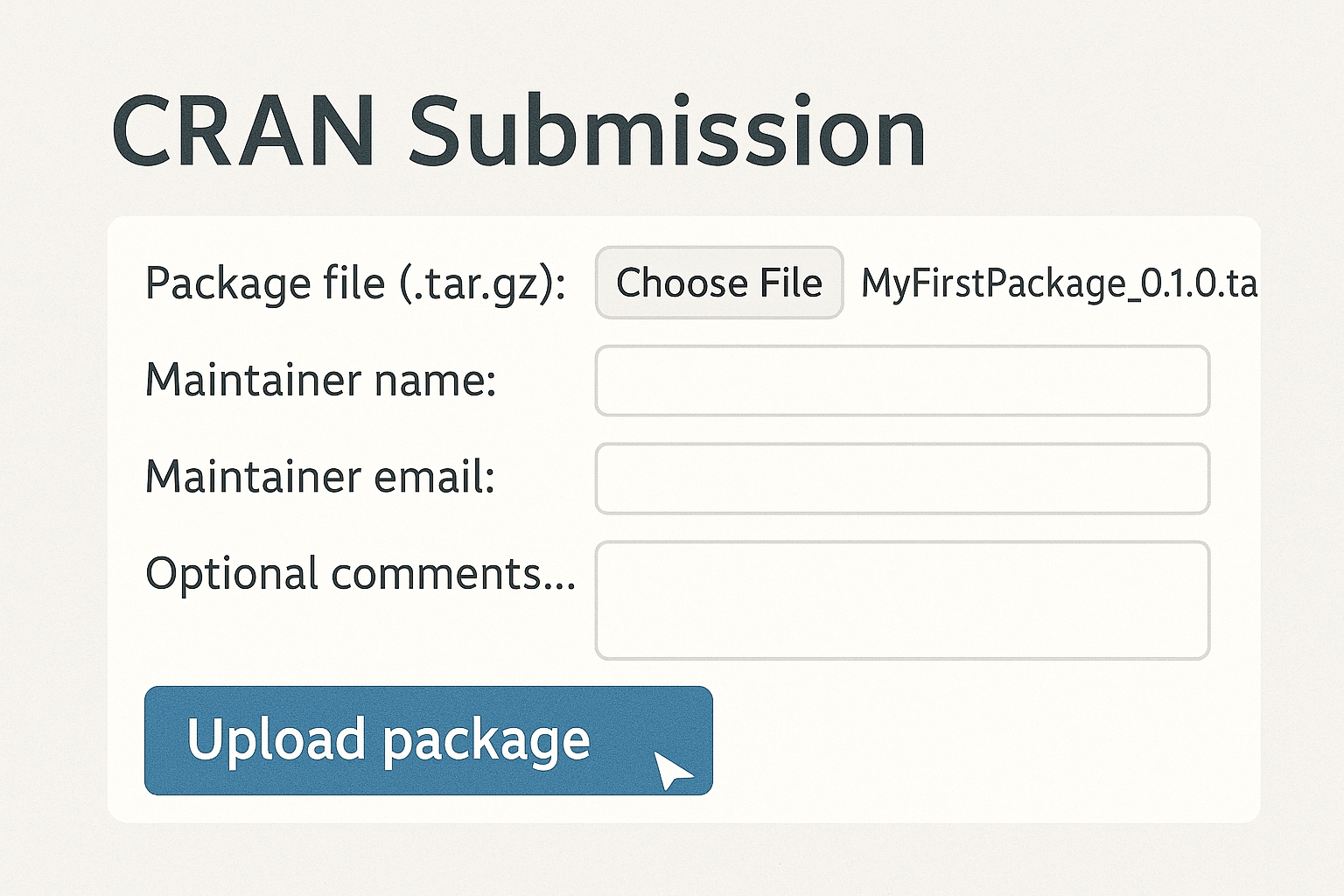Click the ellipsis after Optional comments
Viewport: 1344px width, 896px height.
point(559,584)
